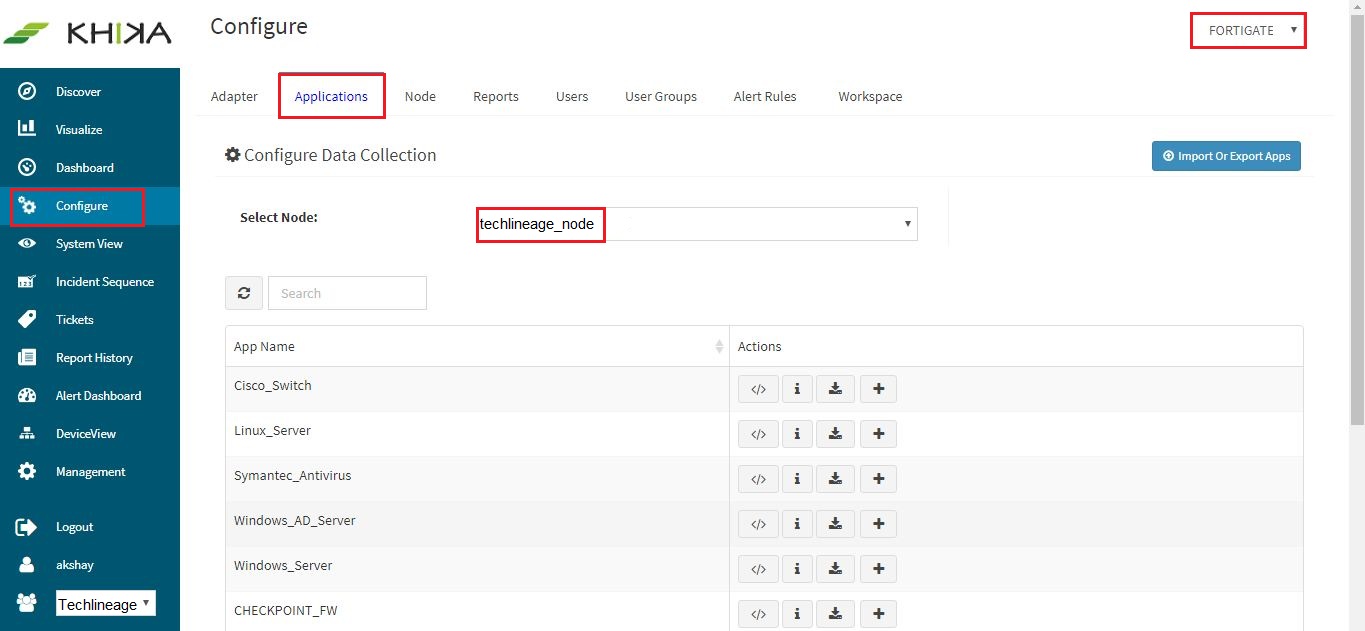Download Cisco_Switch app using download icon
This screenshot has height=631, width=1365.
[835, 389]
